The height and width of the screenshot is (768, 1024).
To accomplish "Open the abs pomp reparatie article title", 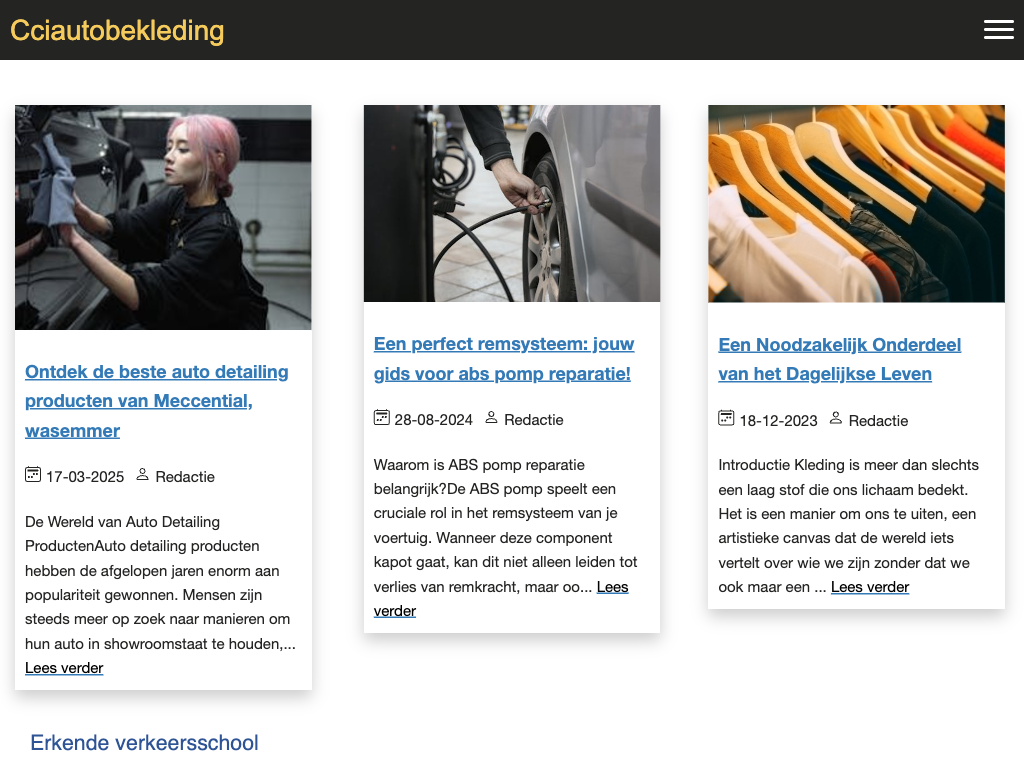I will (x=504, y=359).
